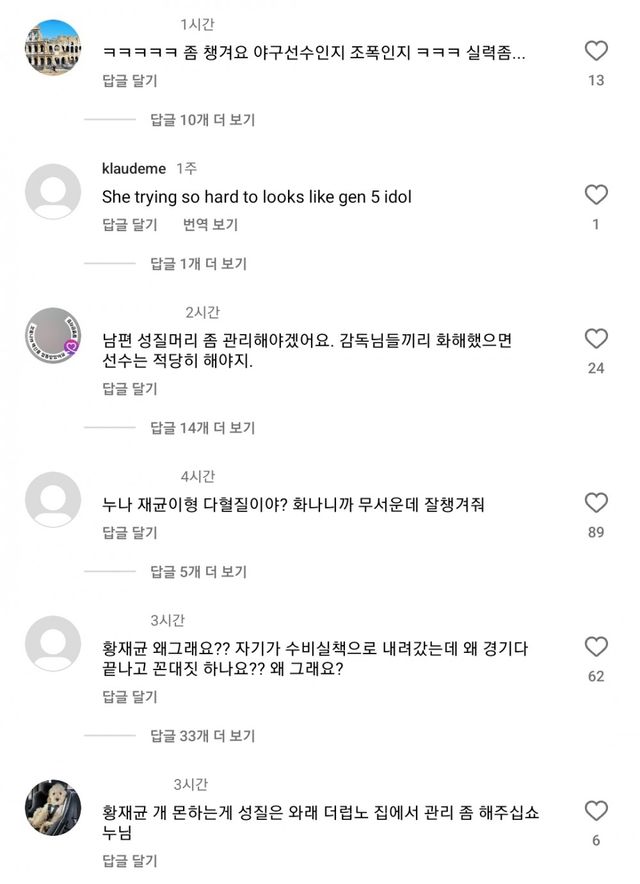The height and width of the screenshot is (884, 640).
Task: Expand 답글 14개 더 보기 replies
Action: point(203,428)
